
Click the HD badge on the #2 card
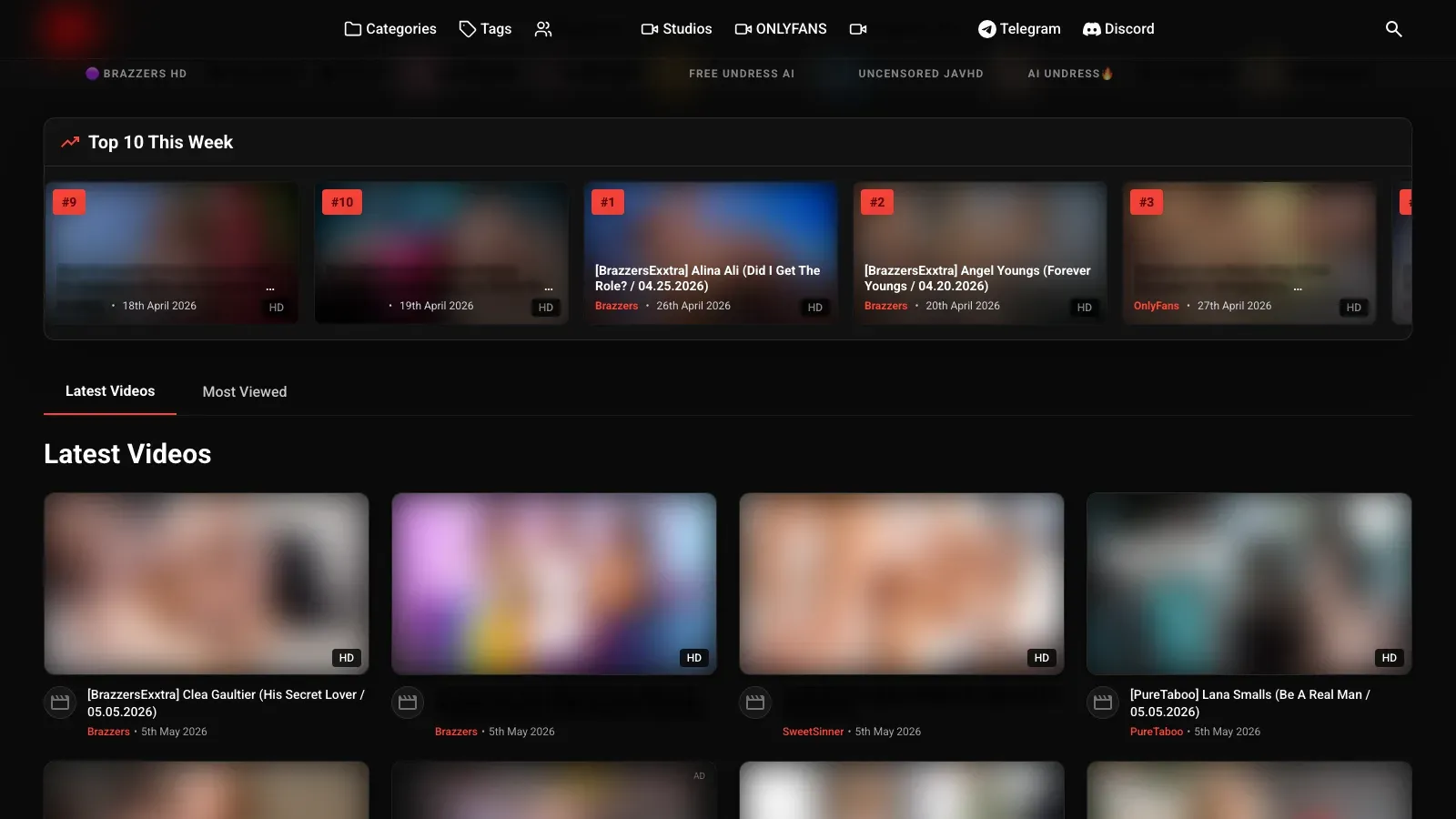(x=1085, y=308)
